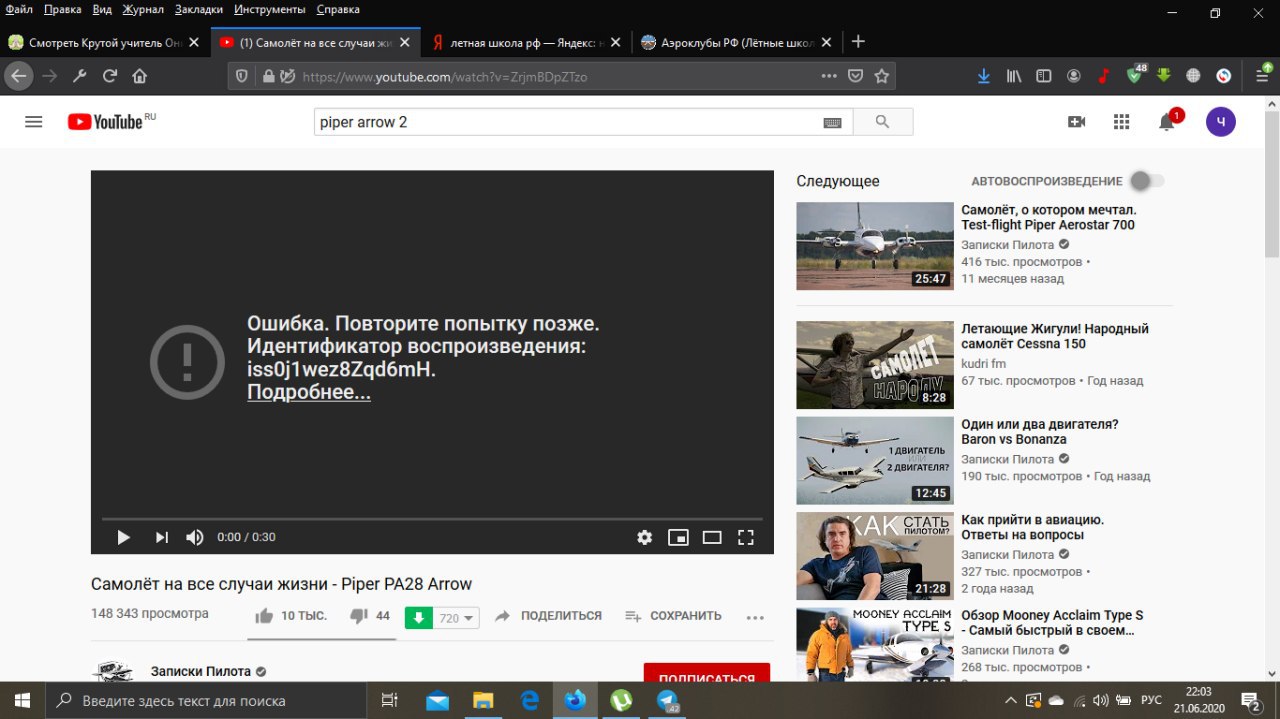Open Летающие Жигули Cessna 150 title
The width and height of the screenshot is (1280, 719).
pyautogui.click(x=1055, y=336)
